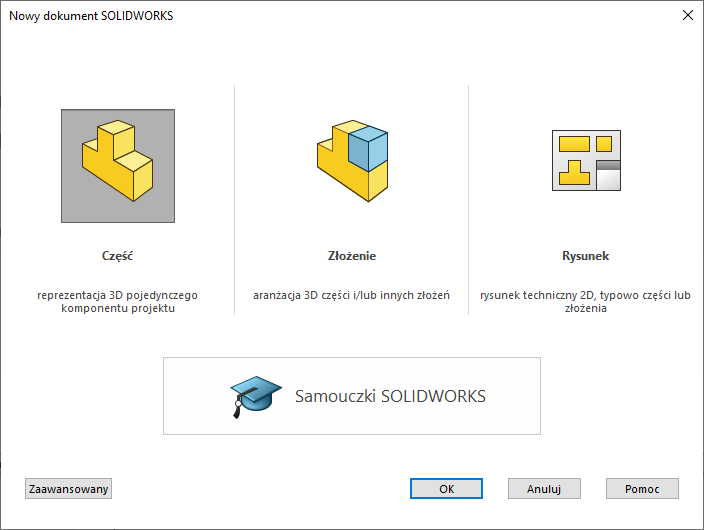Image resolution: width=704 pixels, height=530 pixels.
Task: Click the Rysunek label text
Action: (586, 256)
